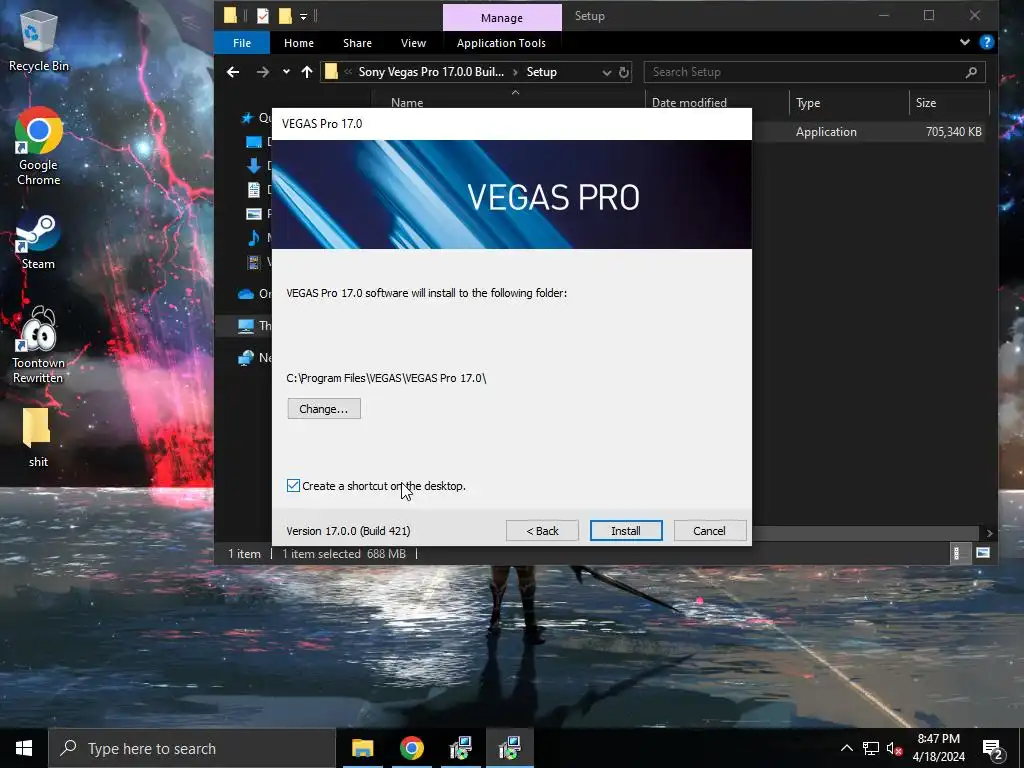This screenshot has height=768, width=1024.
Task: Click the Search Setup field
Action: coord(814,72)
